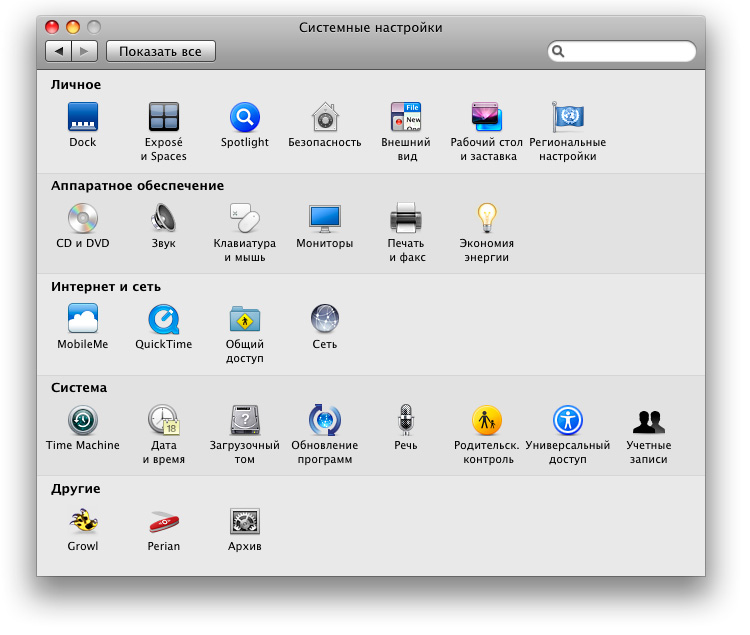Viewport: 750px width, 635px height.
Task: Open the Архив preferences pane
Action: (x=244, y=521)
